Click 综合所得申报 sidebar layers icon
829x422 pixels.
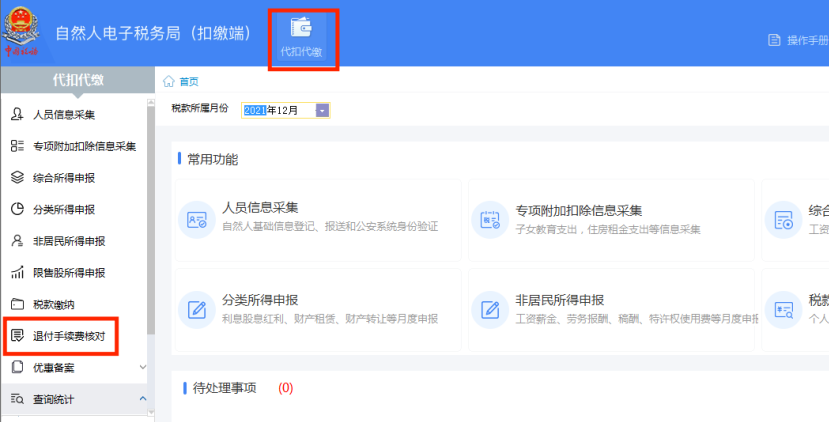(17, 178)
